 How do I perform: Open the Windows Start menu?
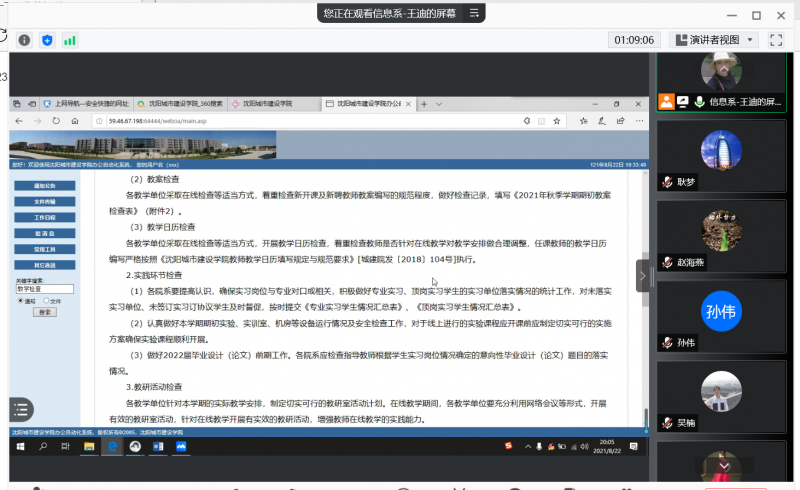pos(20,446)
